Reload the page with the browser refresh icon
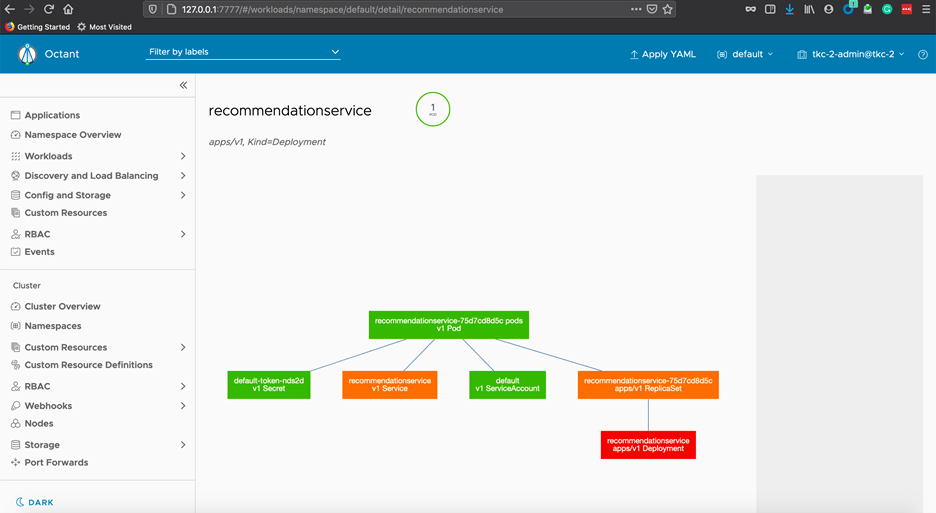The width and height of the screenshot is (936, 513). (48, 9)
